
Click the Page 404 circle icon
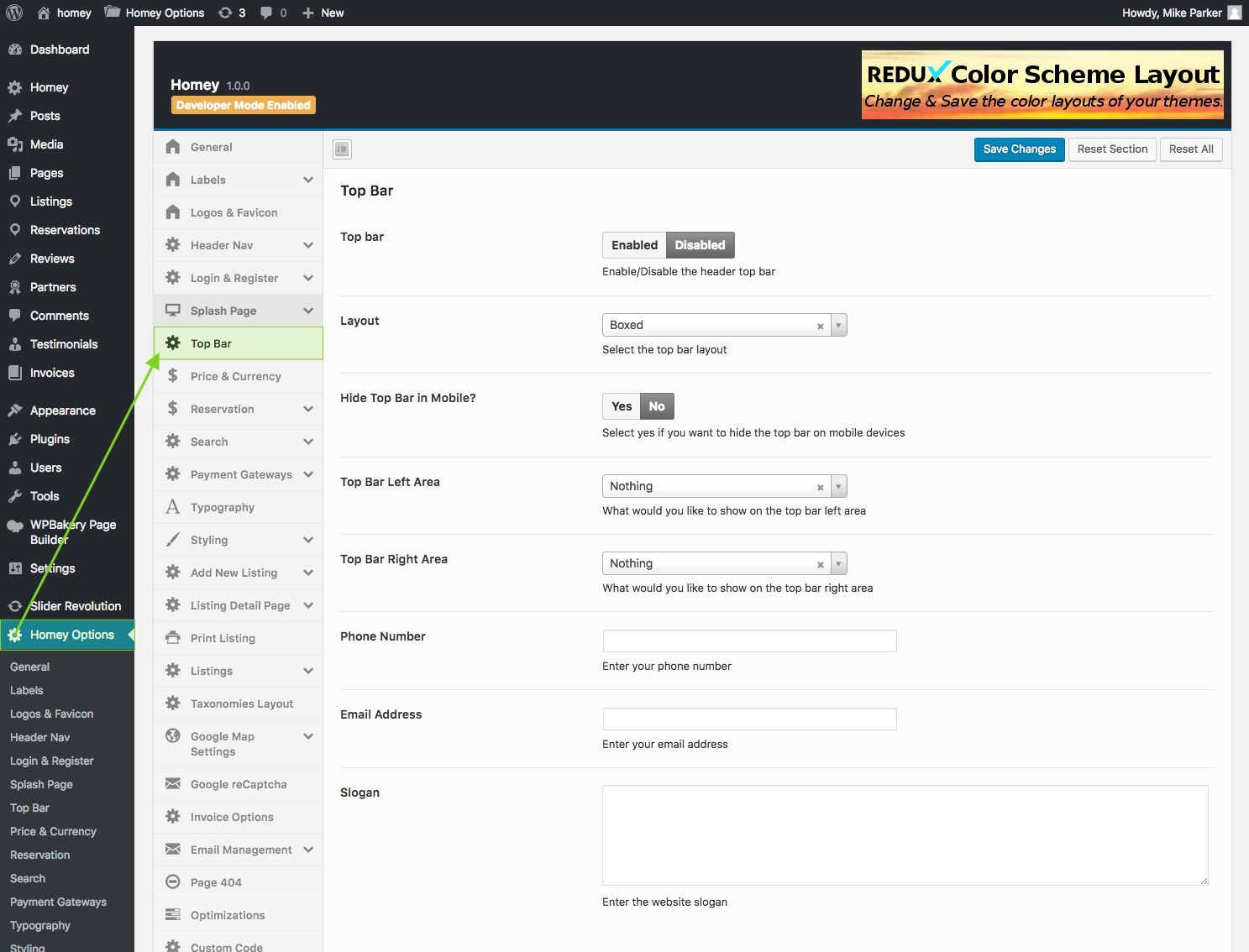pos(172,881)
